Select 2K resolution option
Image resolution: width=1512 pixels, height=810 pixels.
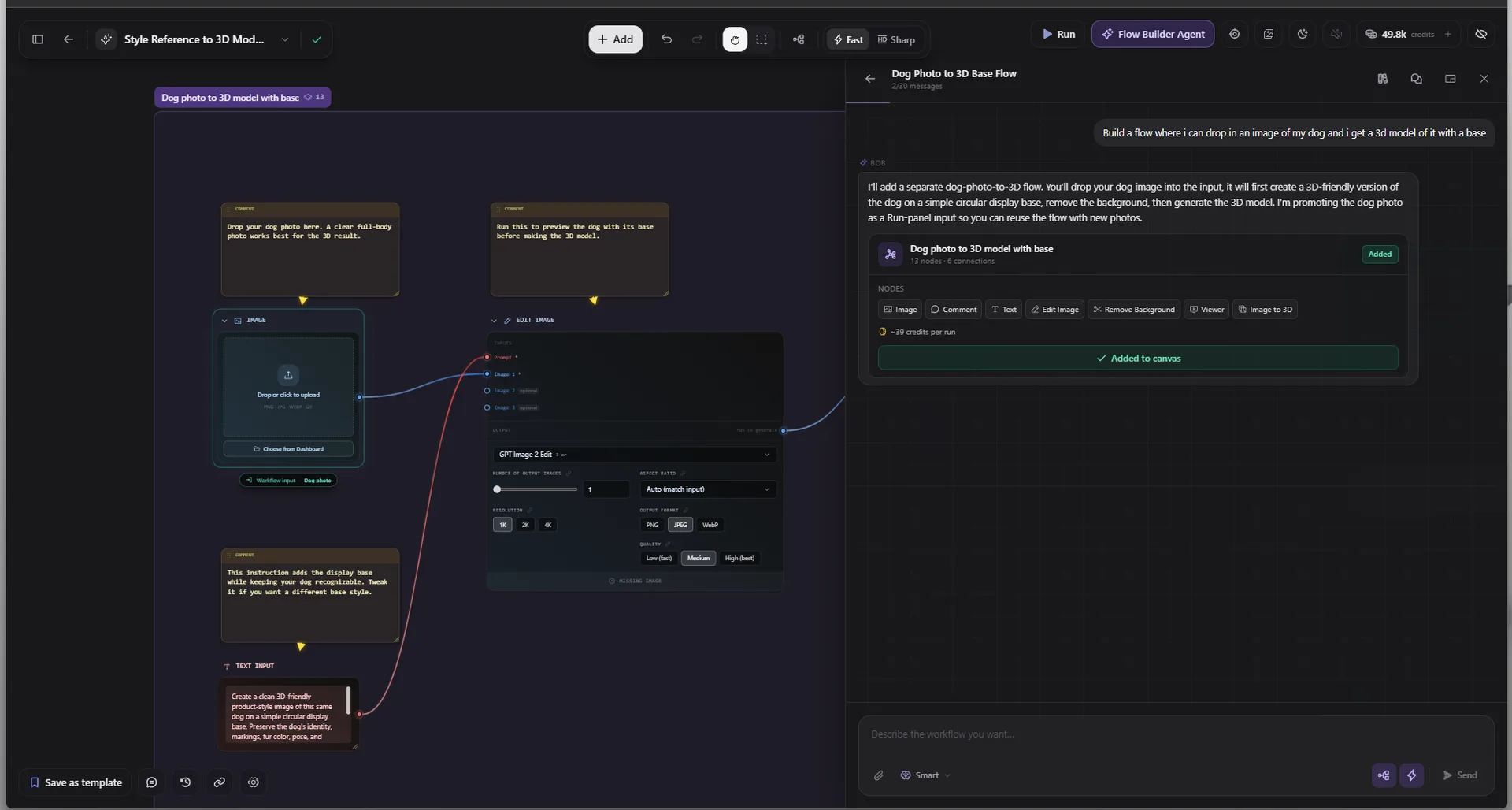coord(525,525)
